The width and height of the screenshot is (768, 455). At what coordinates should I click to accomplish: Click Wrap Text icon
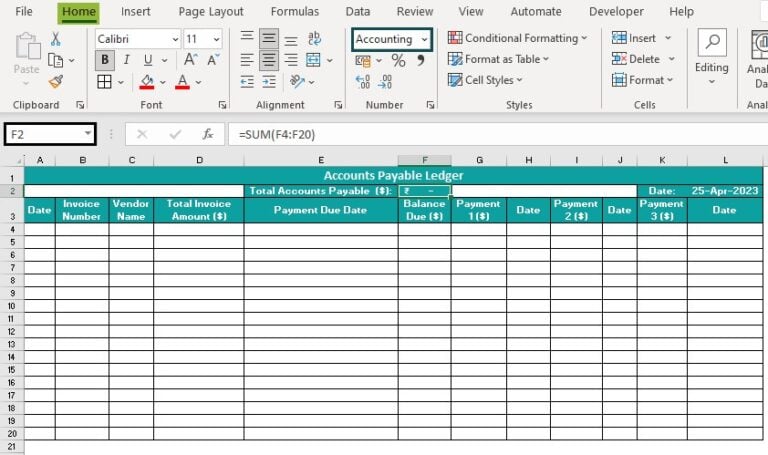[x=315, y=39]
